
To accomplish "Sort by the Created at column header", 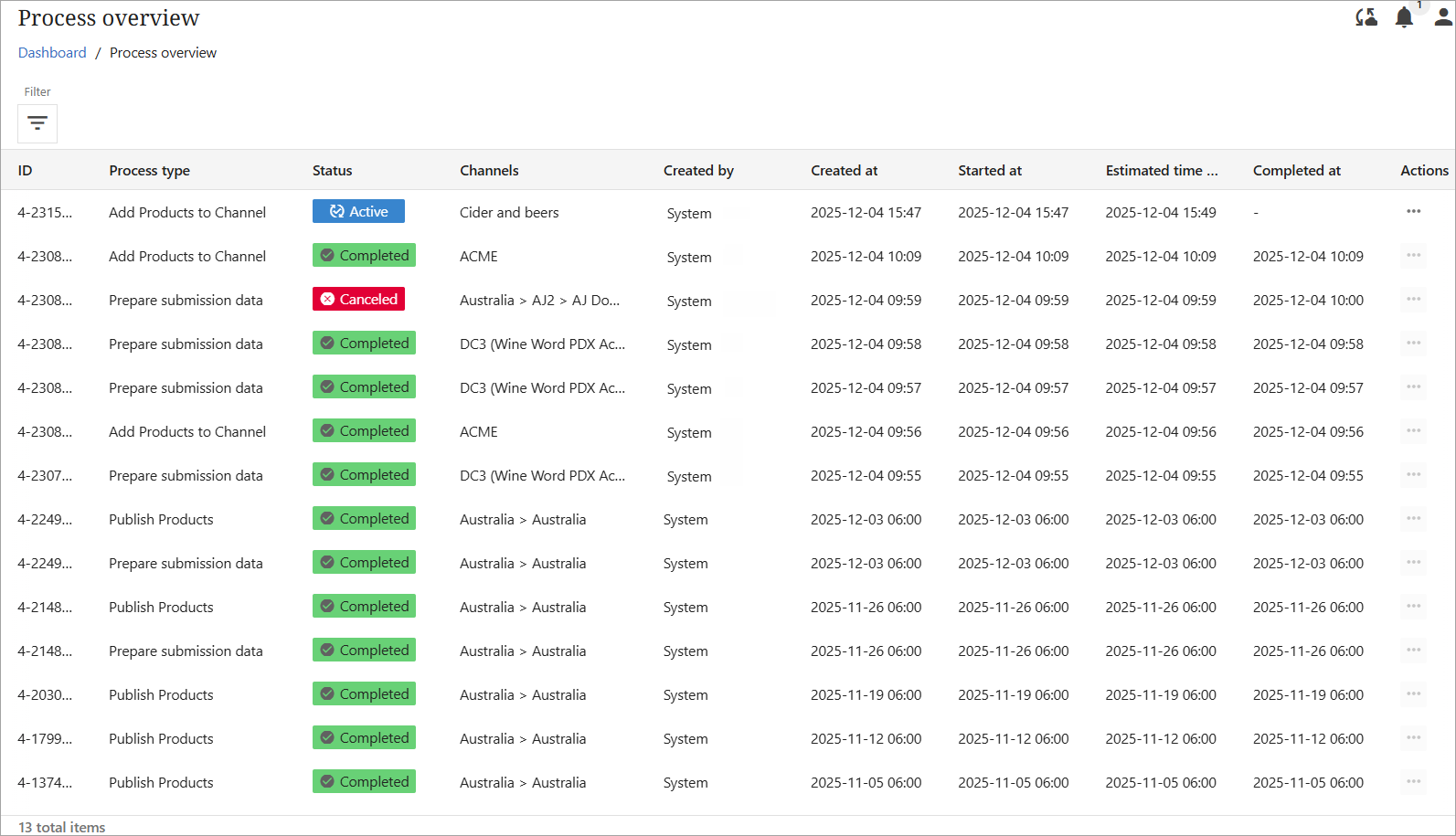I will point(844,171).
